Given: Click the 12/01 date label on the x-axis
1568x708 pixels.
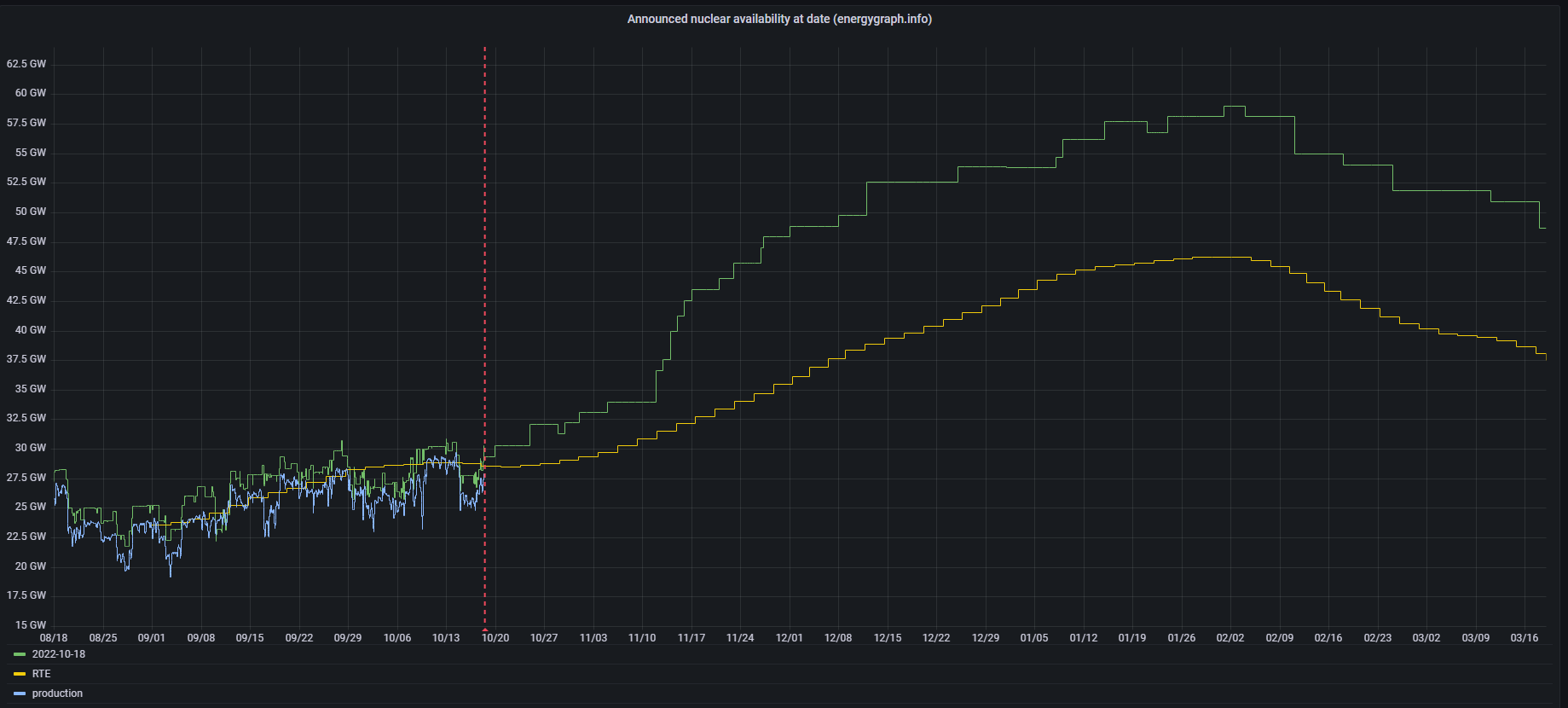Looking at the screenshot, I should point(790,638).
